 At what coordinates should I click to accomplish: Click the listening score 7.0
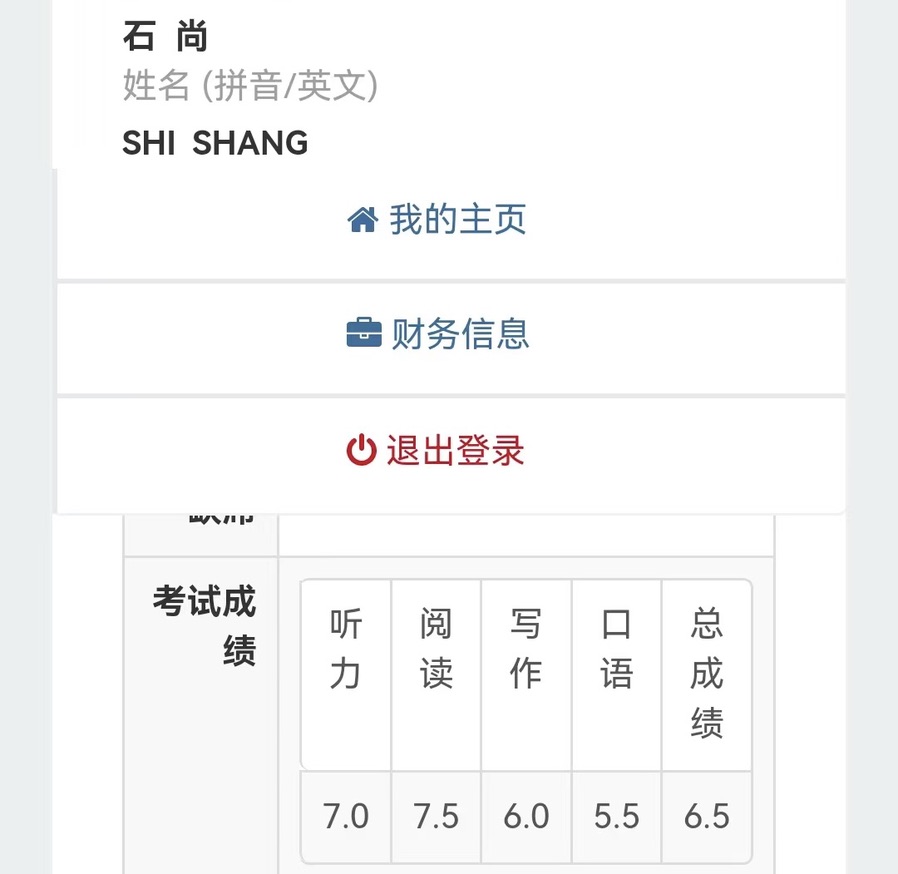[346, 817]
